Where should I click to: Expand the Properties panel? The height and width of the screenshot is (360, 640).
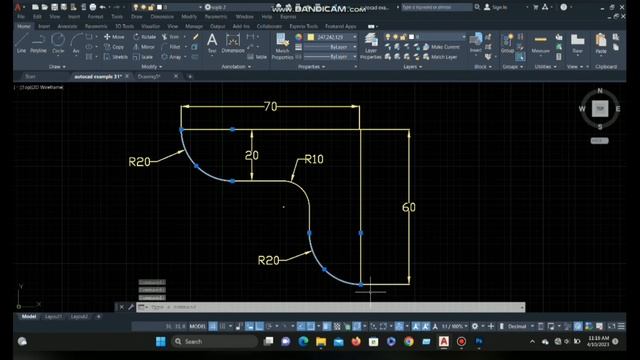[x=311, y=67]
